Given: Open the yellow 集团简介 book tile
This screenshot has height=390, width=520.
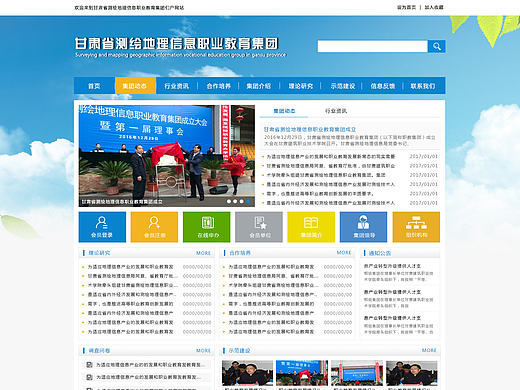Looking at the screenshot, I should point(311,227).
